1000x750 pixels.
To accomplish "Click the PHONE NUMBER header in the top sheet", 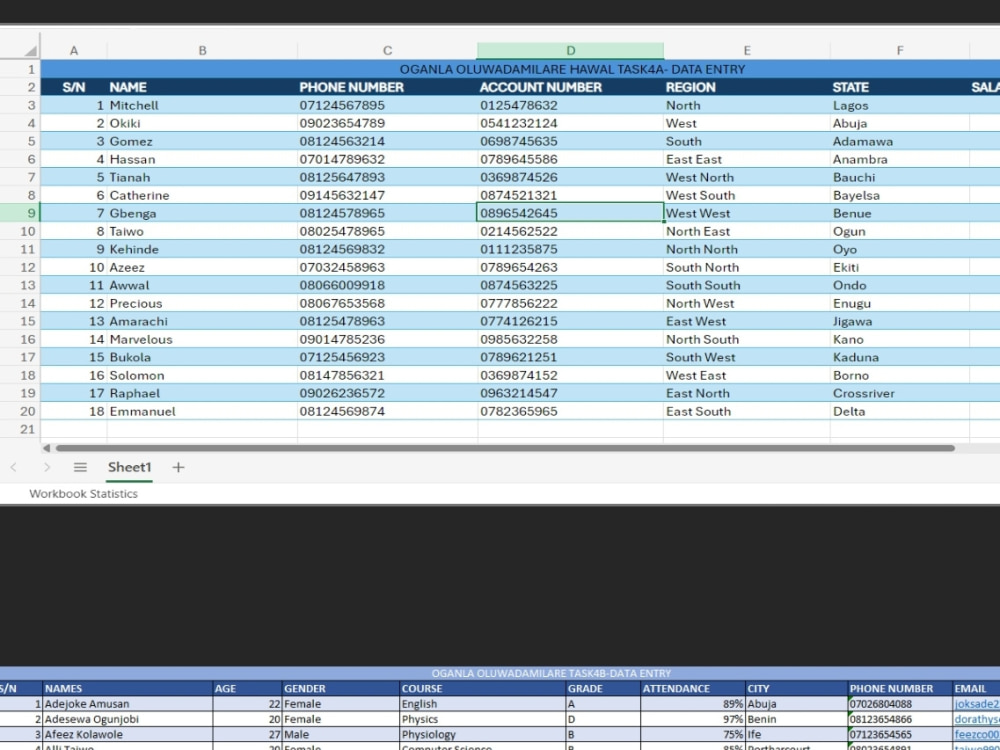I will pyautogui.click(x=387, y=87).
